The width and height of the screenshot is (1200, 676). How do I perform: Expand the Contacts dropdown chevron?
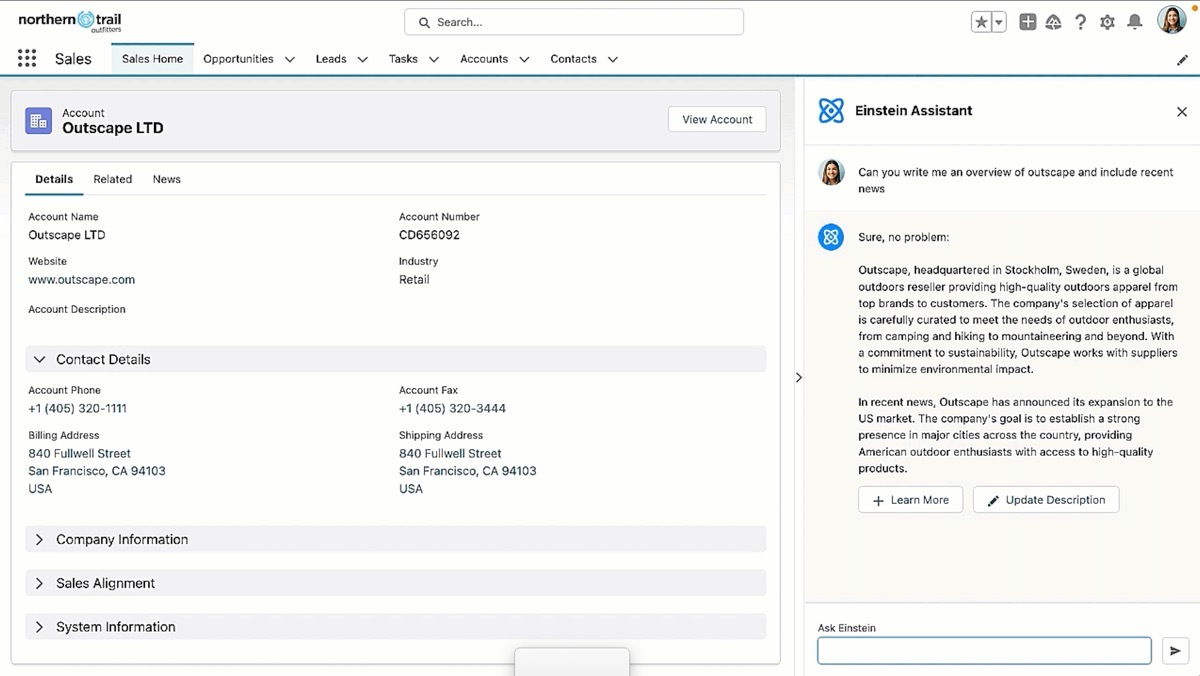612,60
